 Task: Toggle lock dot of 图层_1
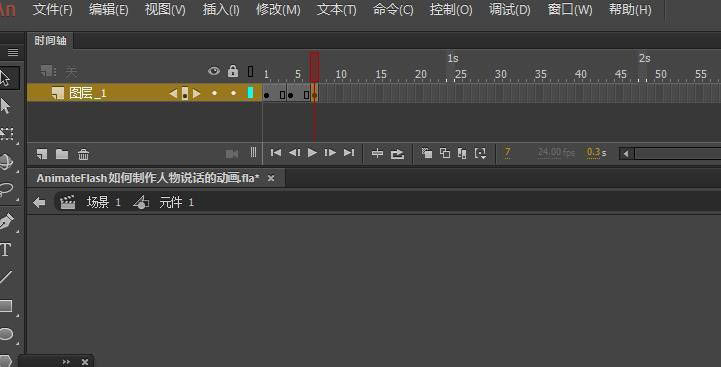pyautogui.click(x=234, y=93)
